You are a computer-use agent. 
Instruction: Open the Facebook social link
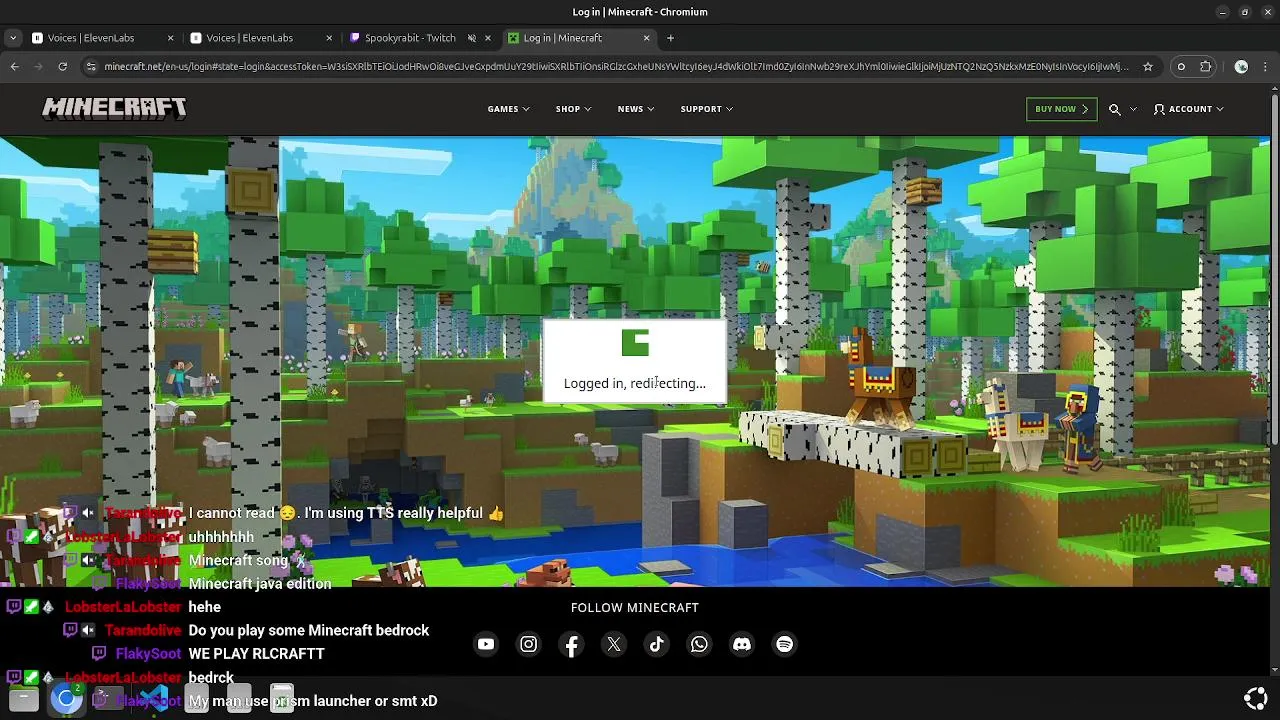coord(571,644)
